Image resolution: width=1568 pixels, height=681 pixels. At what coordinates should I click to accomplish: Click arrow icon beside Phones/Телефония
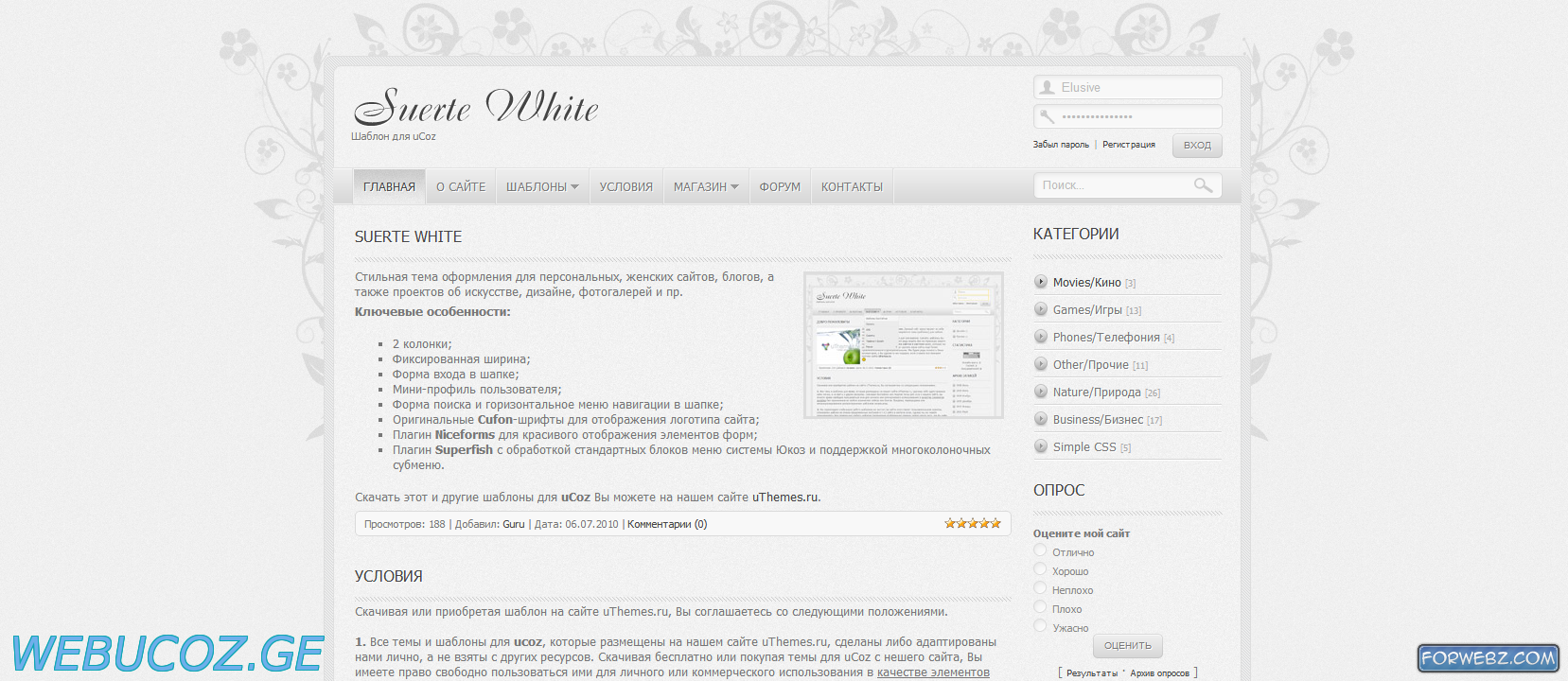[x=1041, y=337]
